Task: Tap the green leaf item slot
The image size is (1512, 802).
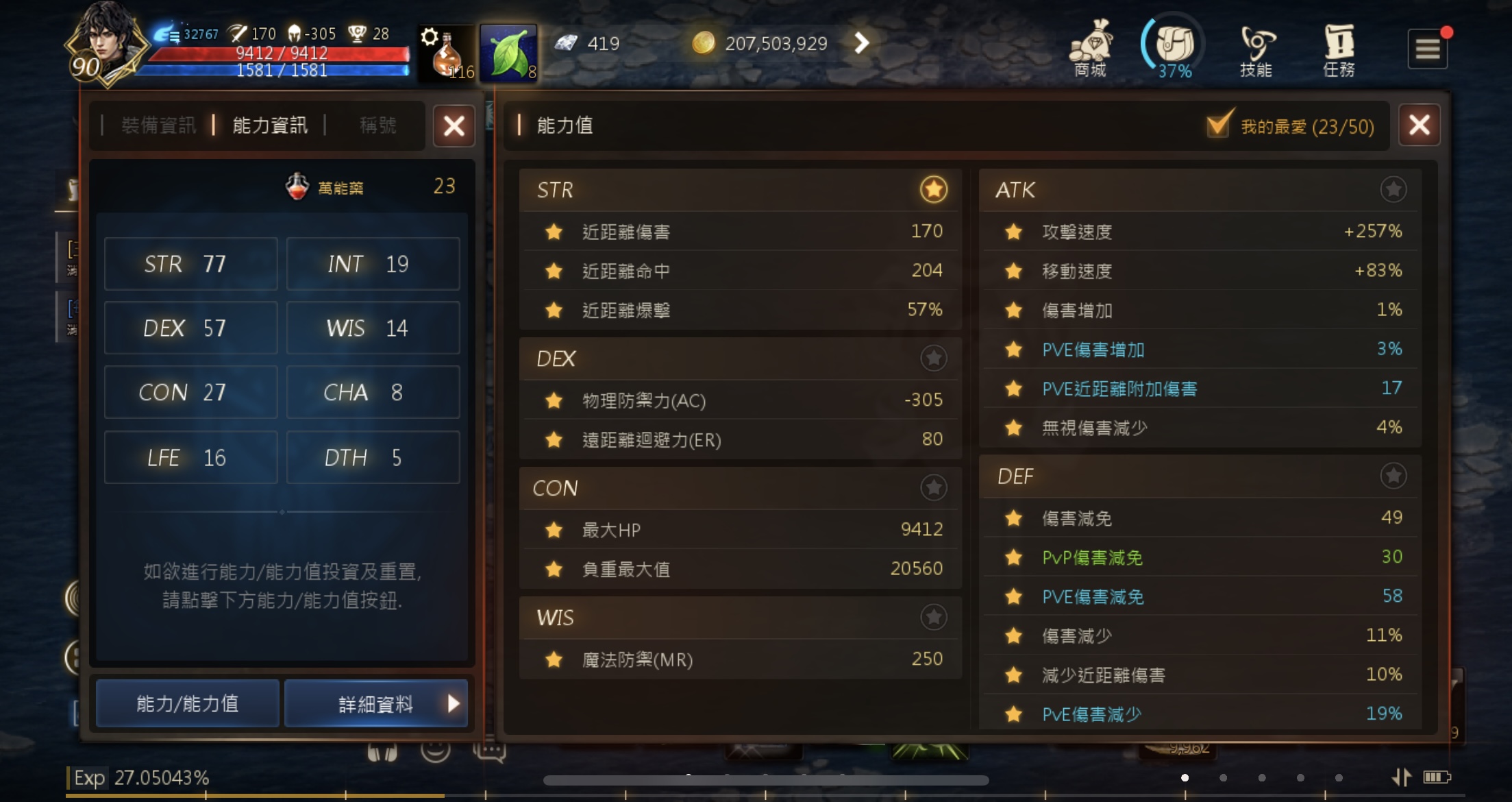Action: tap(508, 53)
